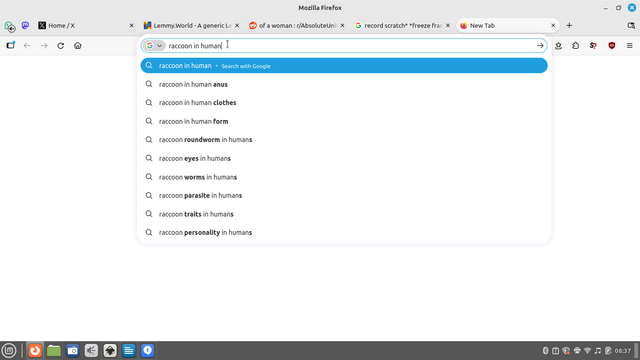Close the record scratch Google tab
This screenshot has width=640, height=360.
tap(448, 25)
